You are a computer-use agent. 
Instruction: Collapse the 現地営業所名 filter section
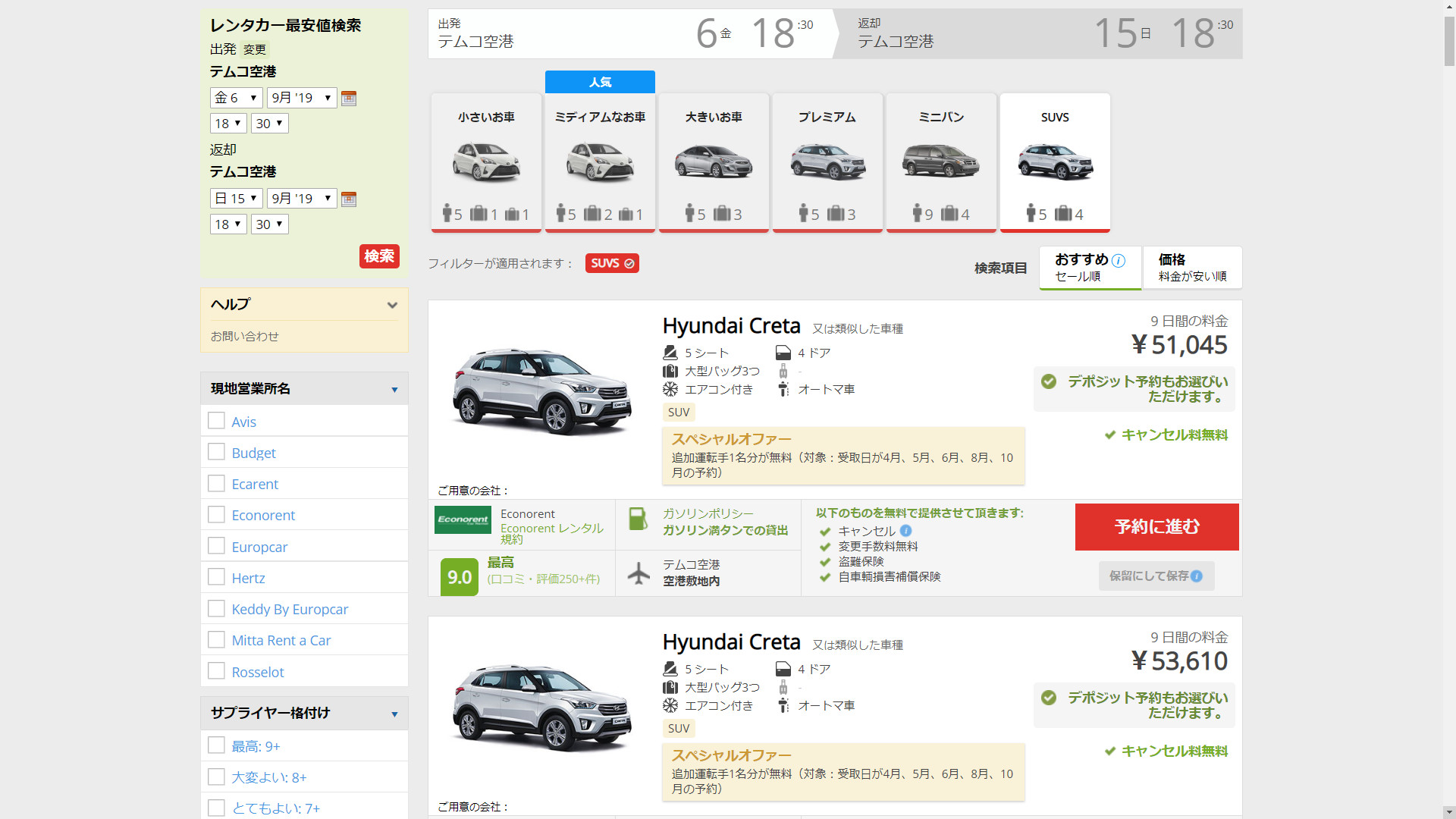[394, 389]
